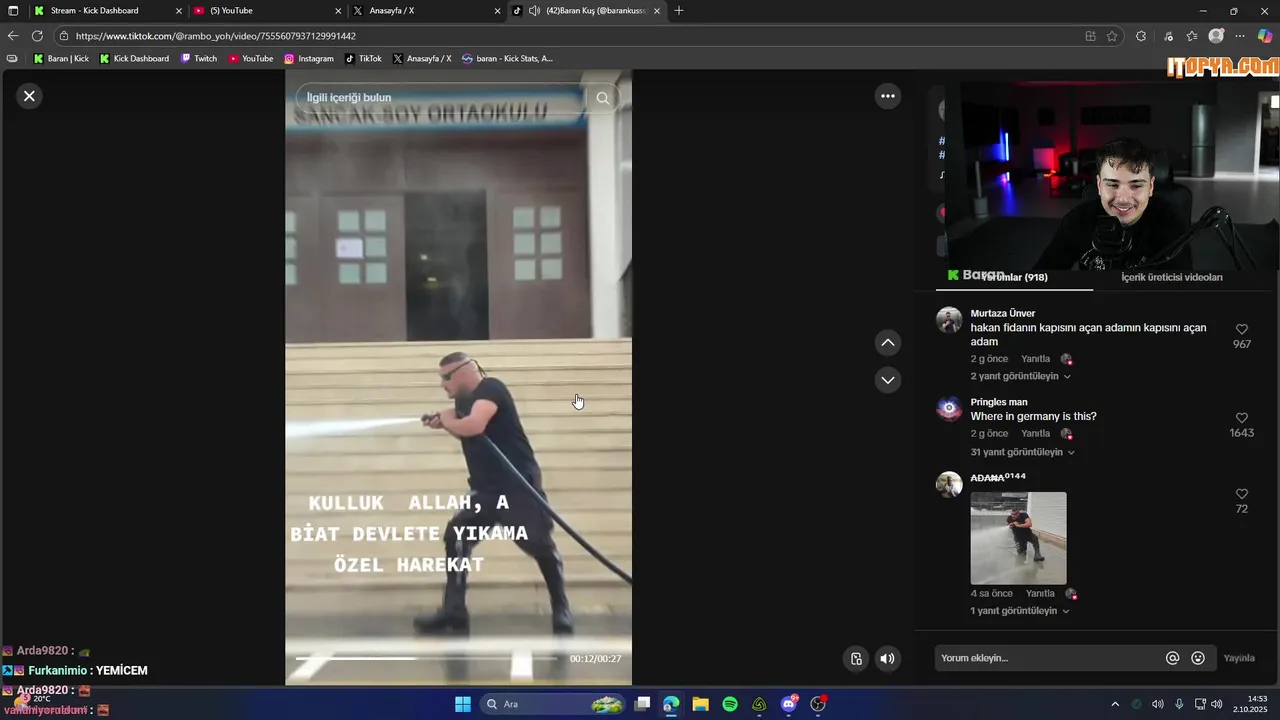Screen dimensions: 1280x720
Task: Click the browser address bar URL
Action: pos(216,36)
